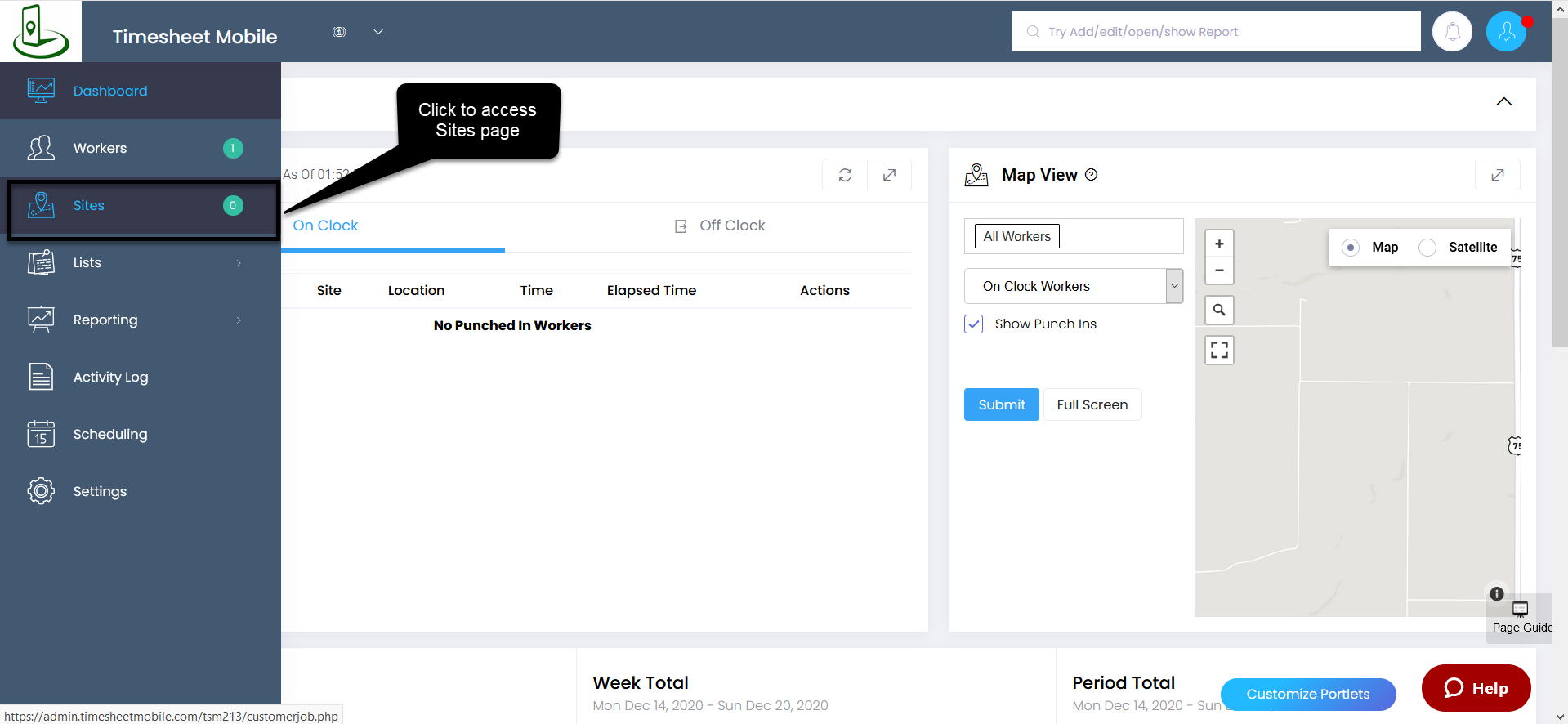Image resolution: width=1568 pixels, height=724 pixels.
Task: Click the browser vertical scrollbar thumb
Action: (x=1560, y=184)
